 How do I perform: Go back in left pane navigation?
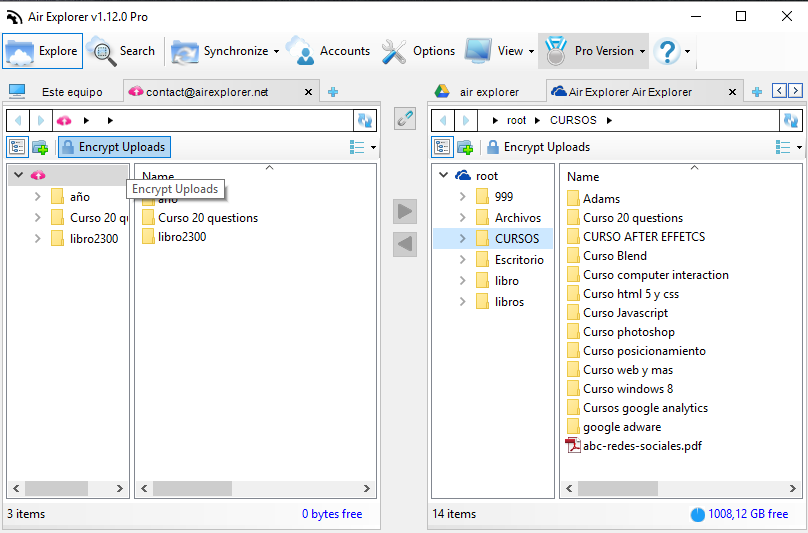click(x=19, y=121)
